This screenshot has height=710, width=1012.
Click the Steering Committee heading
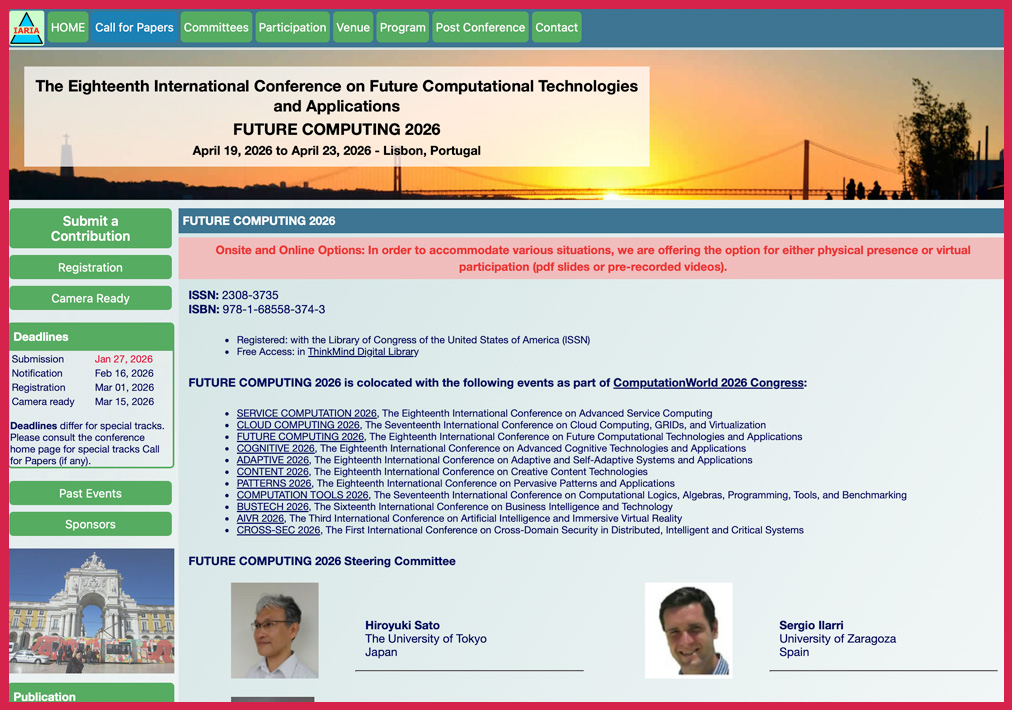click(322, 561)
